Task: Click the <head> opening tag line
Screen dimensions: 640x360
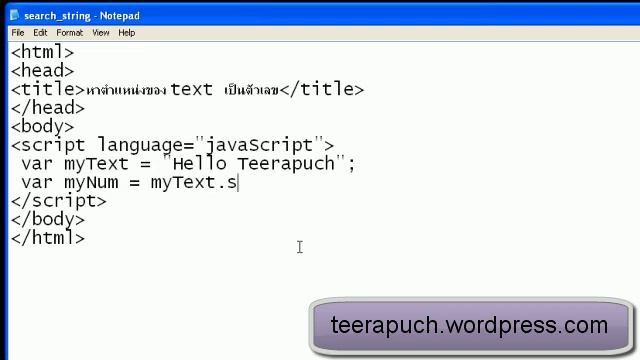Action: [42, 71]
